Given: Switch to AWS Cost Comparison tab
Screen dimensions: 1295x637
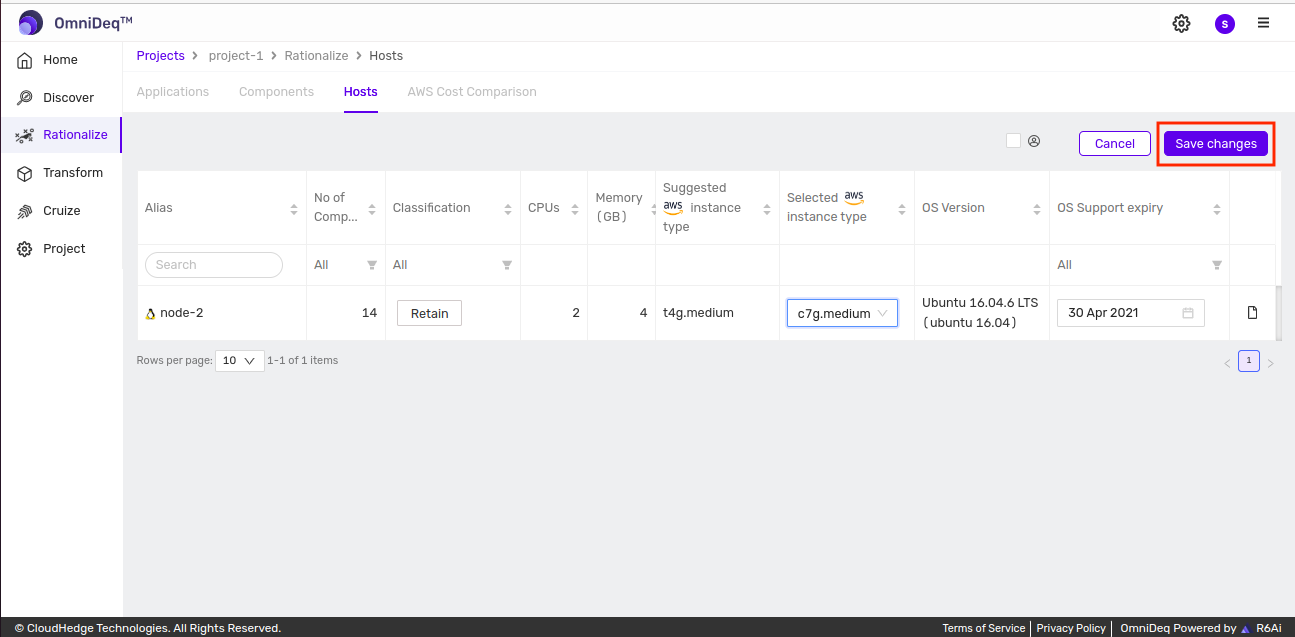Looking at the screenshot, I should point(472,92).
